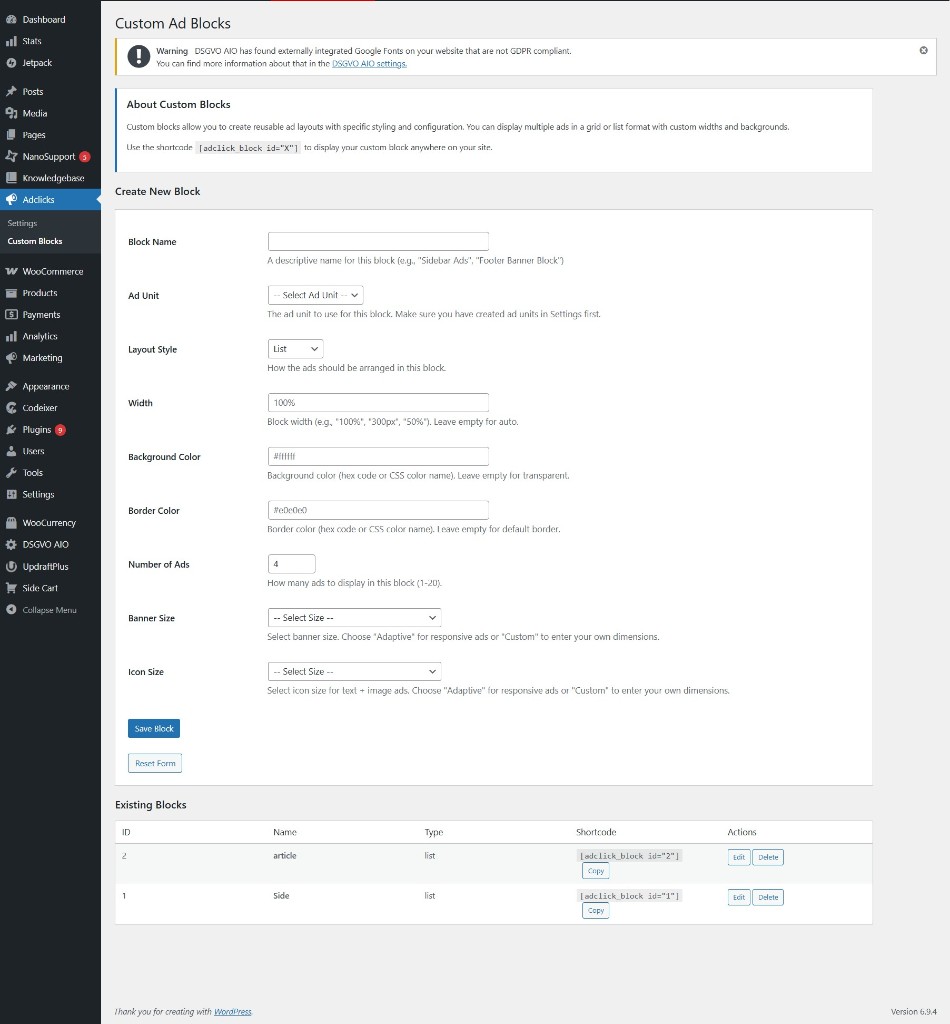950x1024 pixels.
Task: Click the Payments icon in sidebar
Action: pyautogui.click(x=11, y=314)
